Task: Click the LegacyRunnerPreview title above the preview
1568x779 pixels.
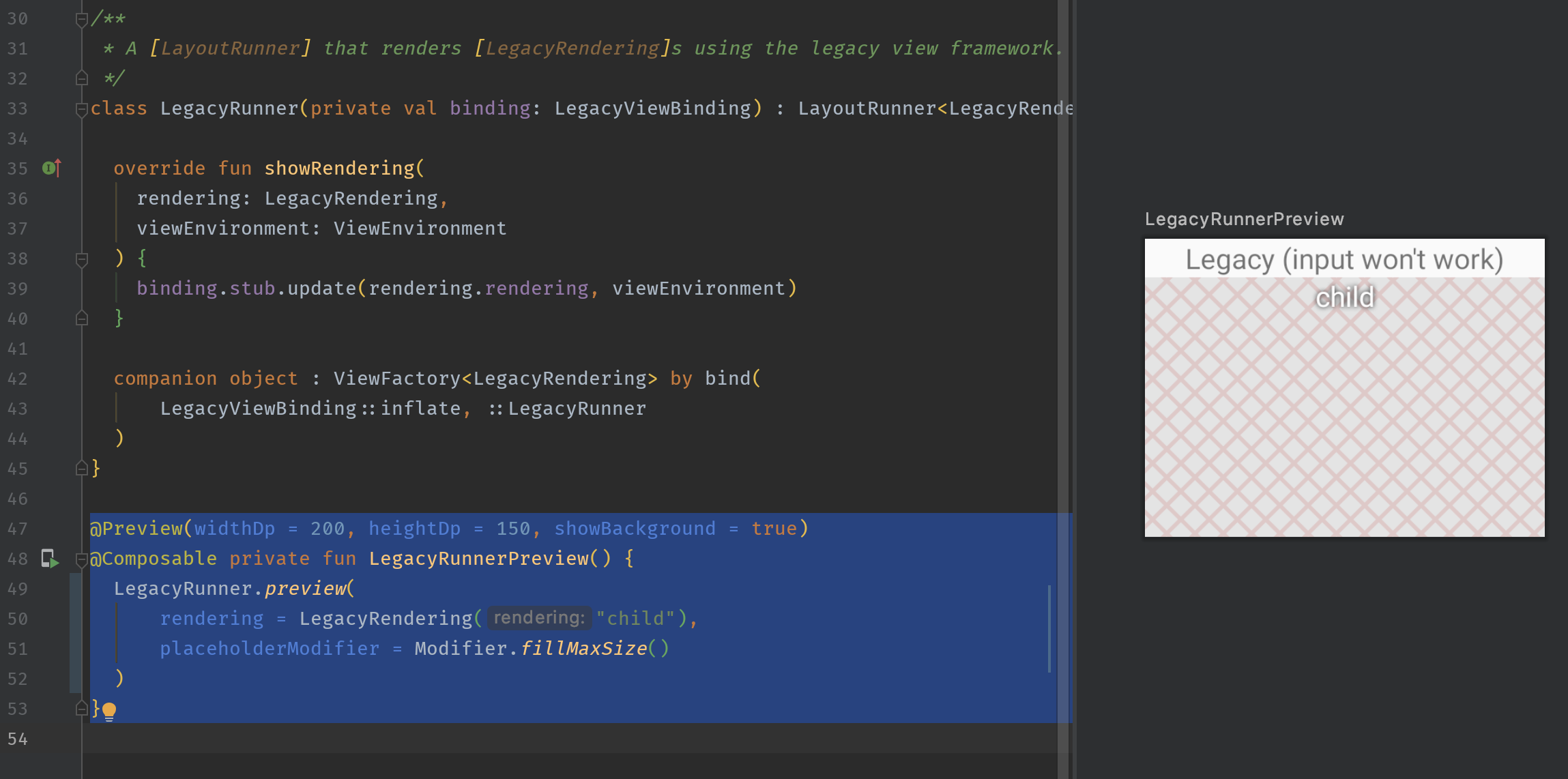Action: tap(1244, 219)
